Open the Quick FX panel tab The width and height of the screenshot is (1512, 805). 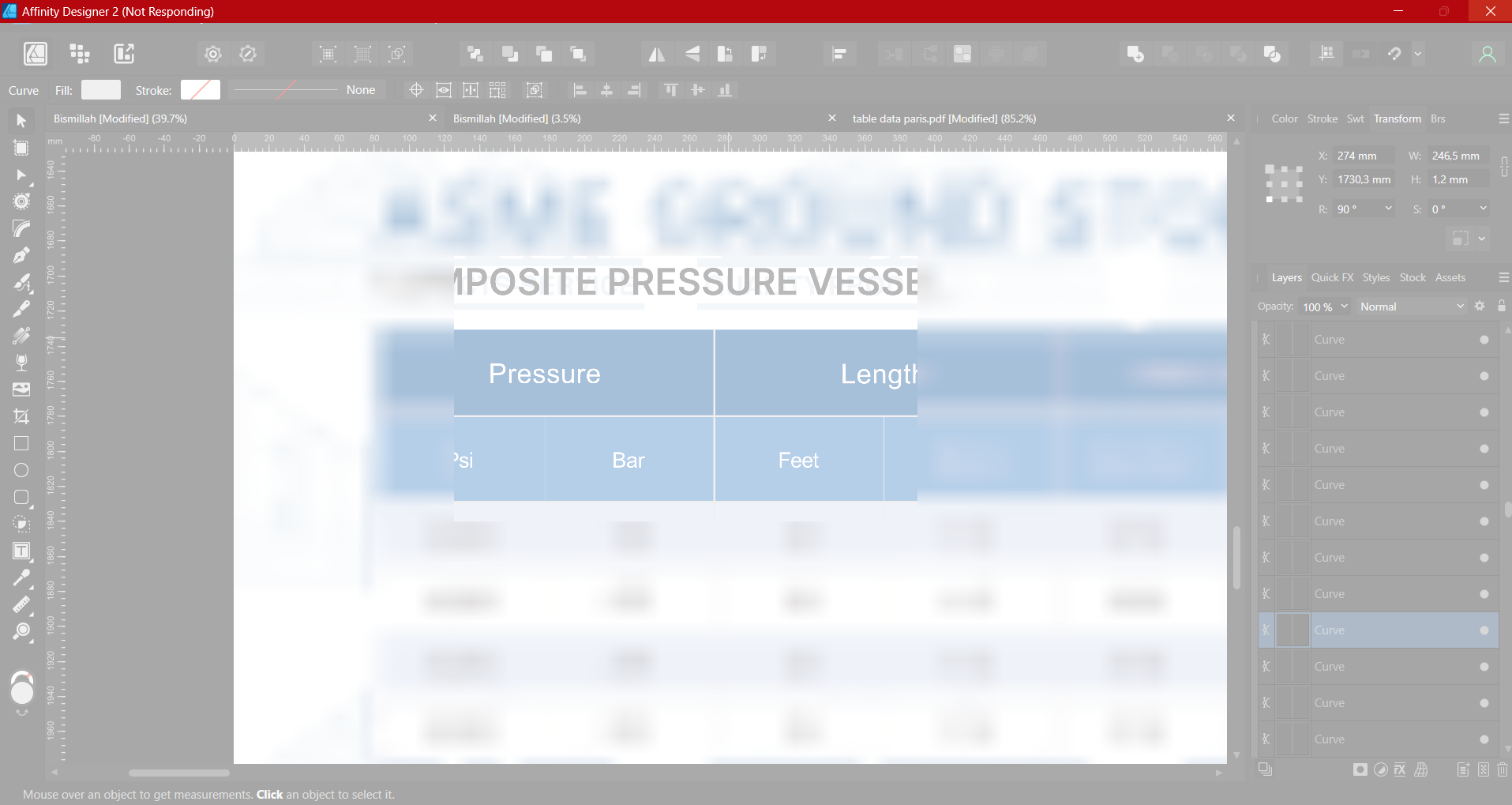pos(1332,277)
